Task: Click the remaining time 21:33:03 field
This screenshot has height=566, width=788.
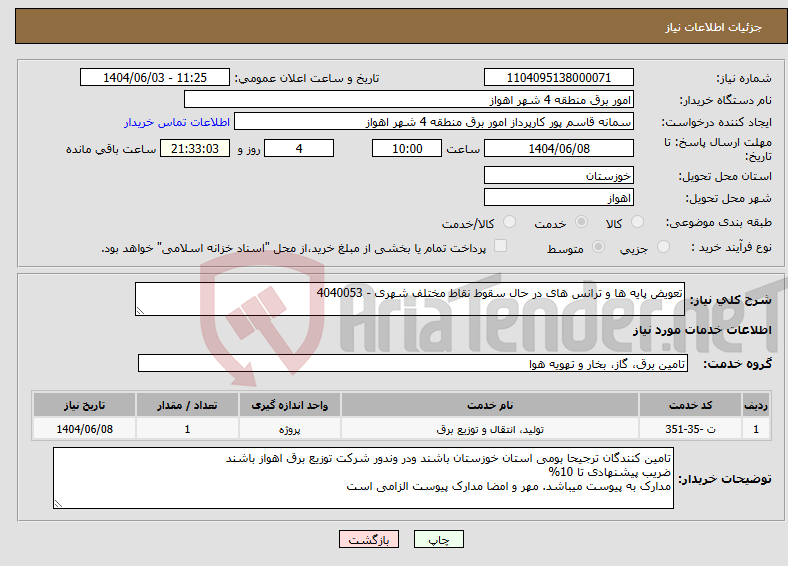Action: [x=195, y=148]
